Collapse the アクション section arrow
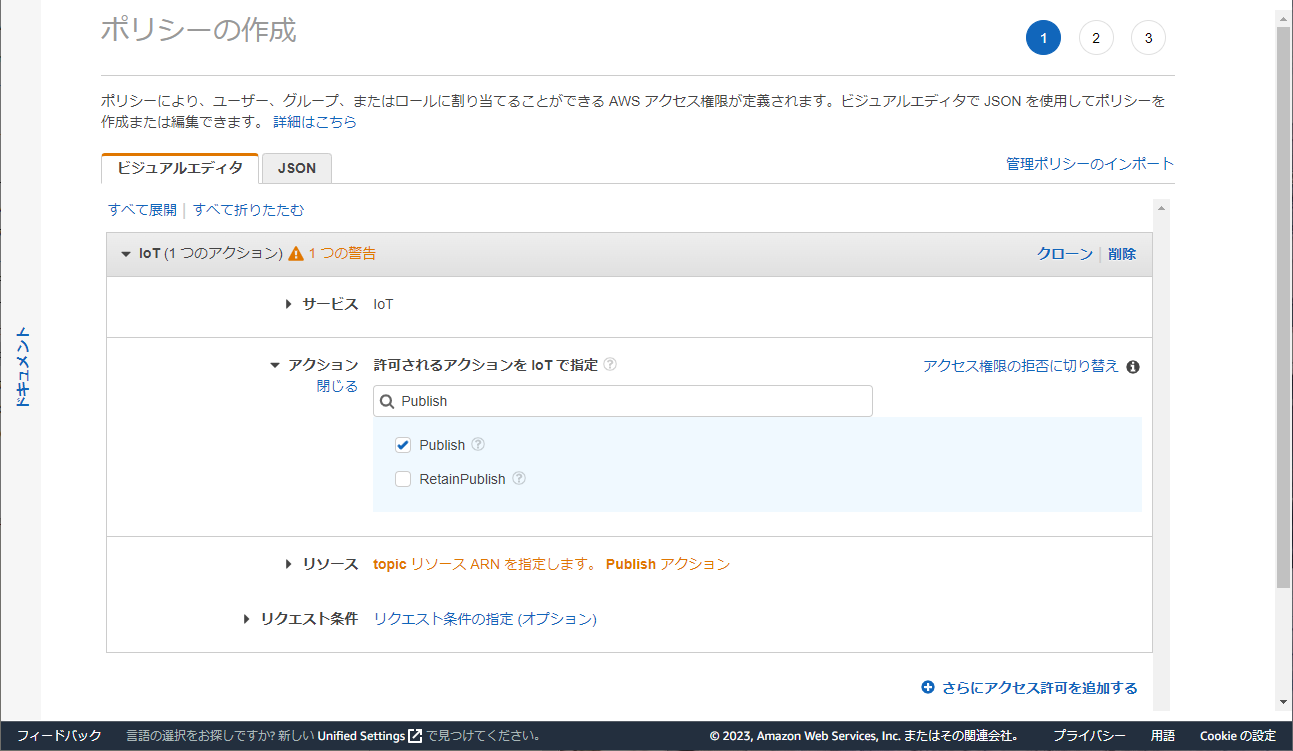1293x751 pixels. coord(276,365)
